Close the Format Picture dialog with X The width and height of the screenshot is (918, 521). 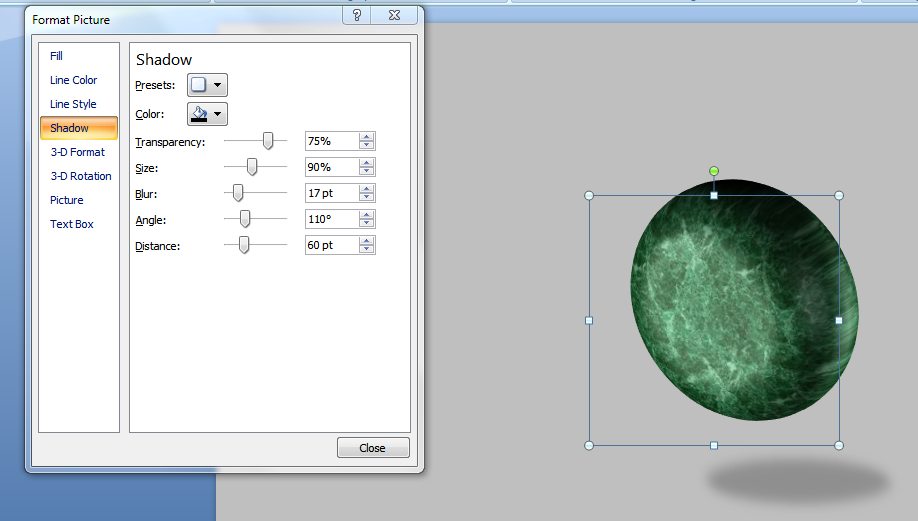pos(395,15)
